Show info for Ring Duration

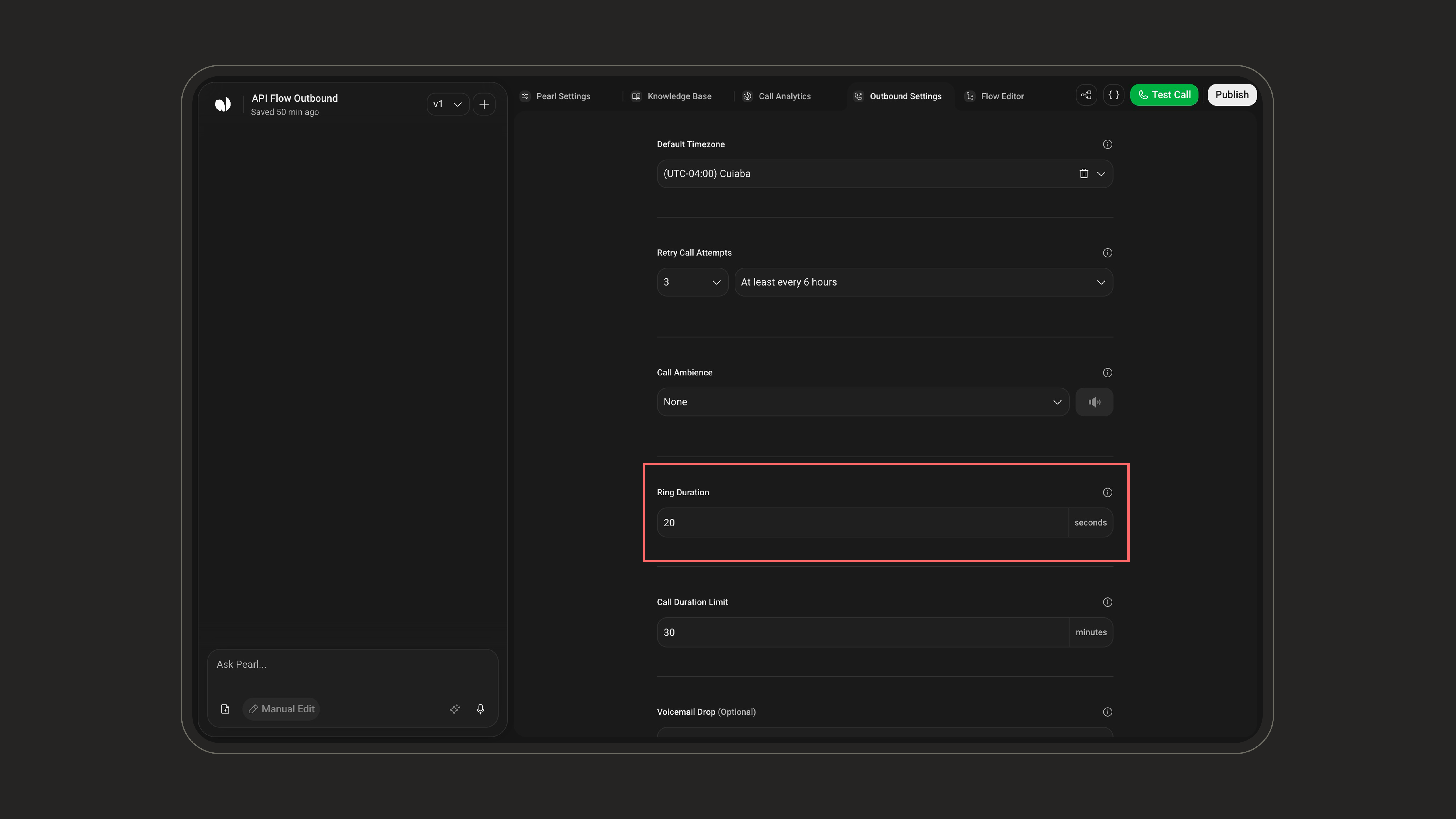[x=1107, y=492]
